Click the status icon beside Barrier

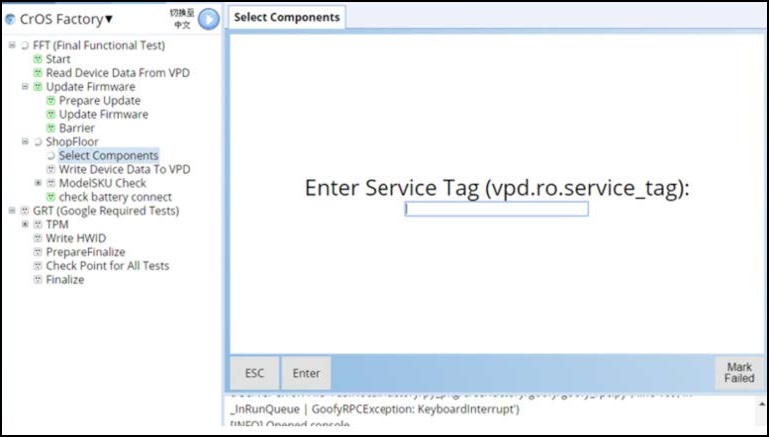[x=51, y=128]
